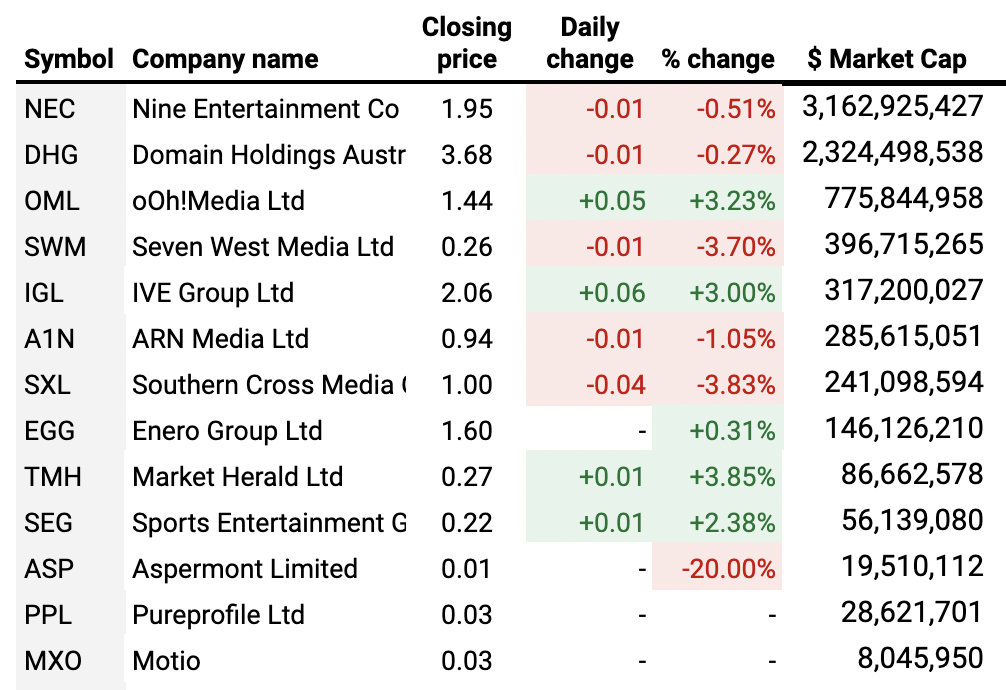Click ARN Media Ltd closing price 0.94
The height and width of the screenshot is (690, 1006).
point(467,339)
